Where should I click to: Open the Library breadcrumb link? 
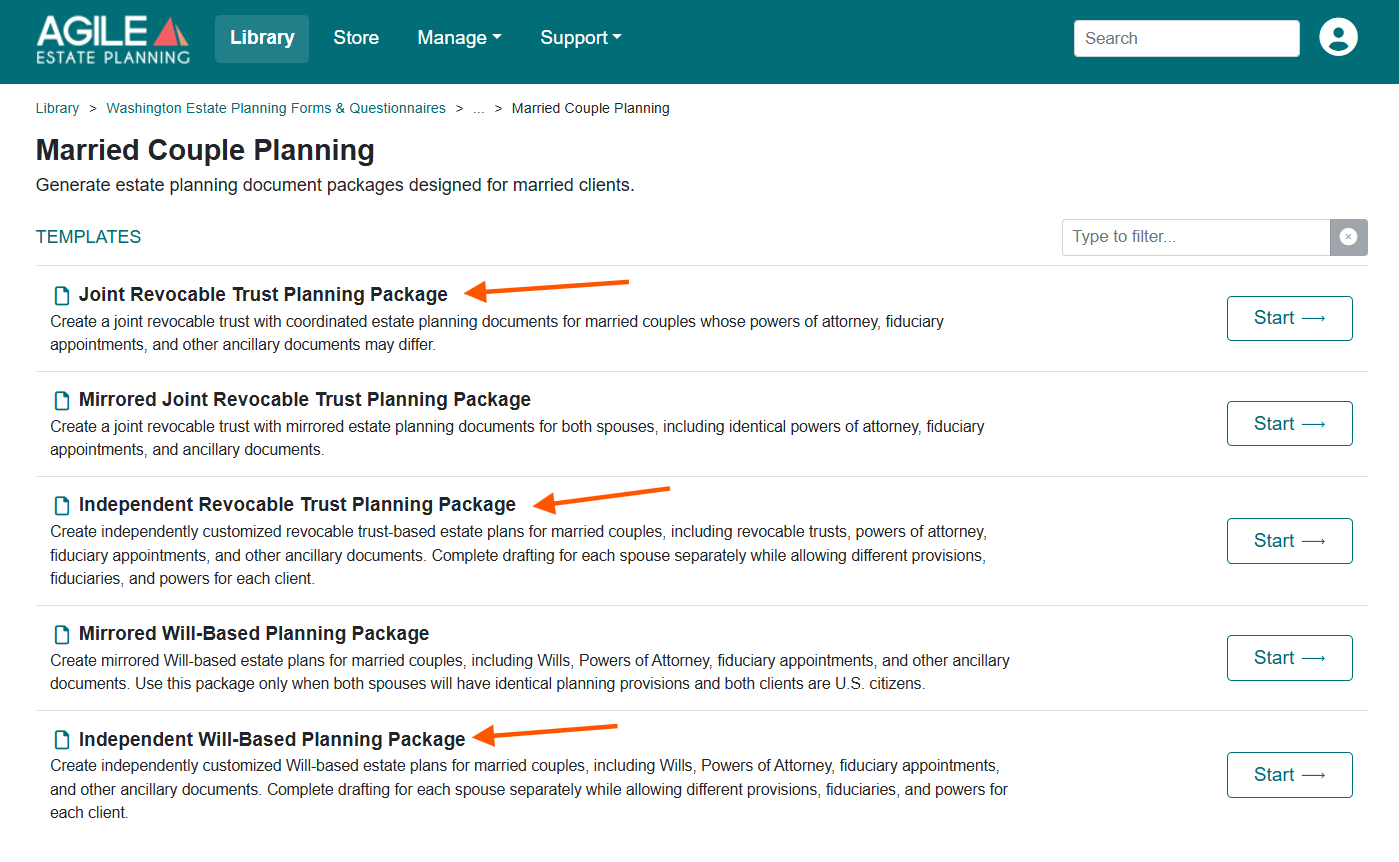(57, 108)
